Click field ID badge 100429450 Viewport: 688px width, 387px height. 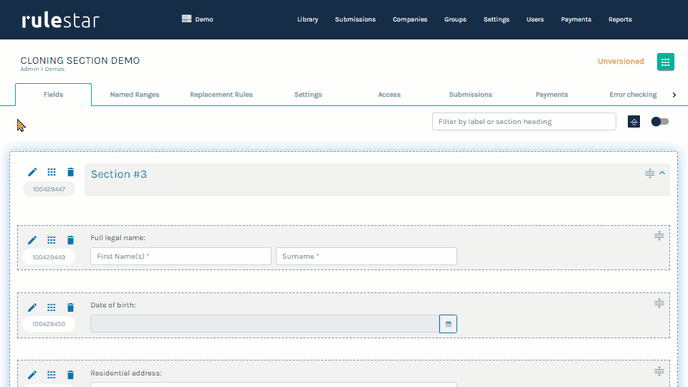click(49, 324)
